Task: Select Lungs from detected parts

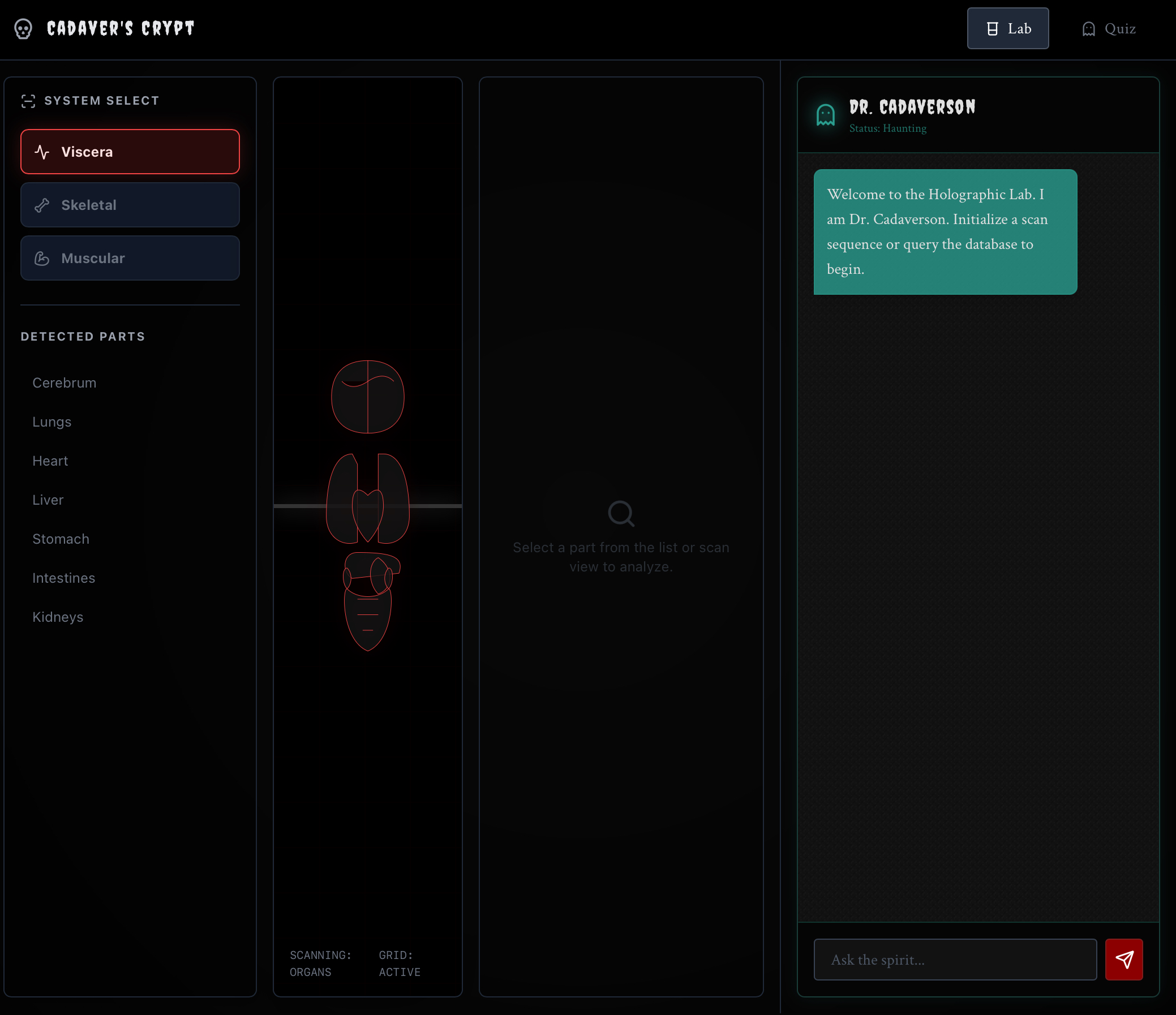Action: tap(51, 422)
